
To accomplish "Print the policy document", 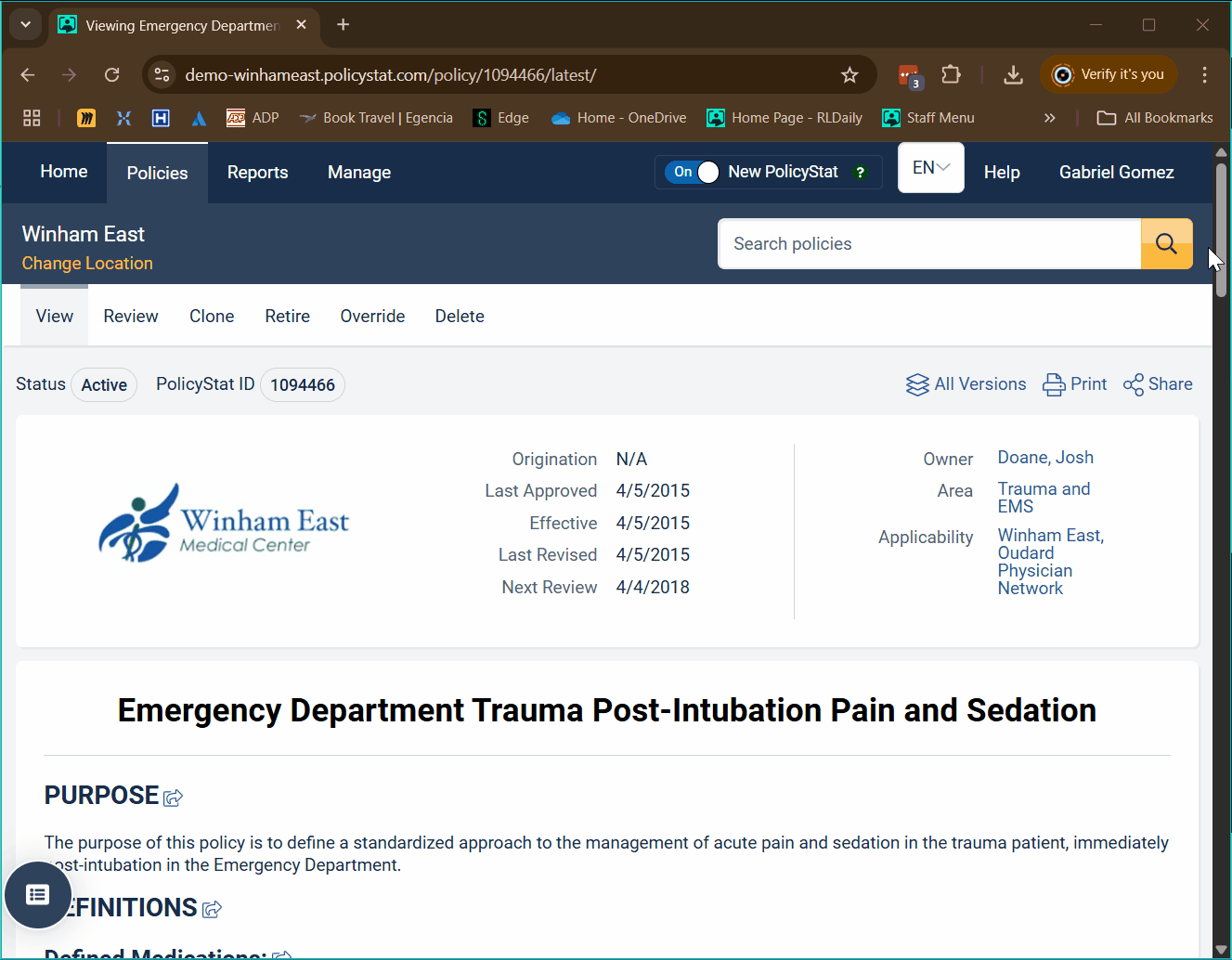I will click(1075, 384).
